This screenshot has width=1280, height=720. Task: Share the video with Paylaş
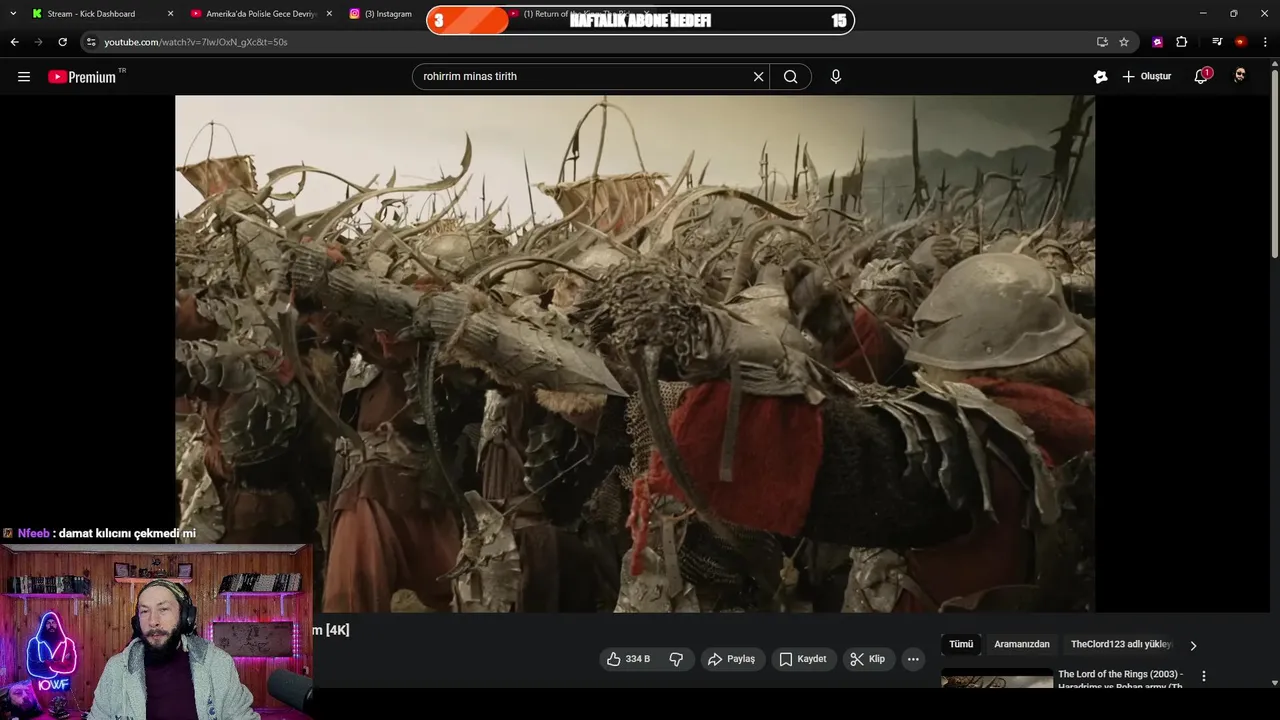pyautogui.click(x=731, y=659)
